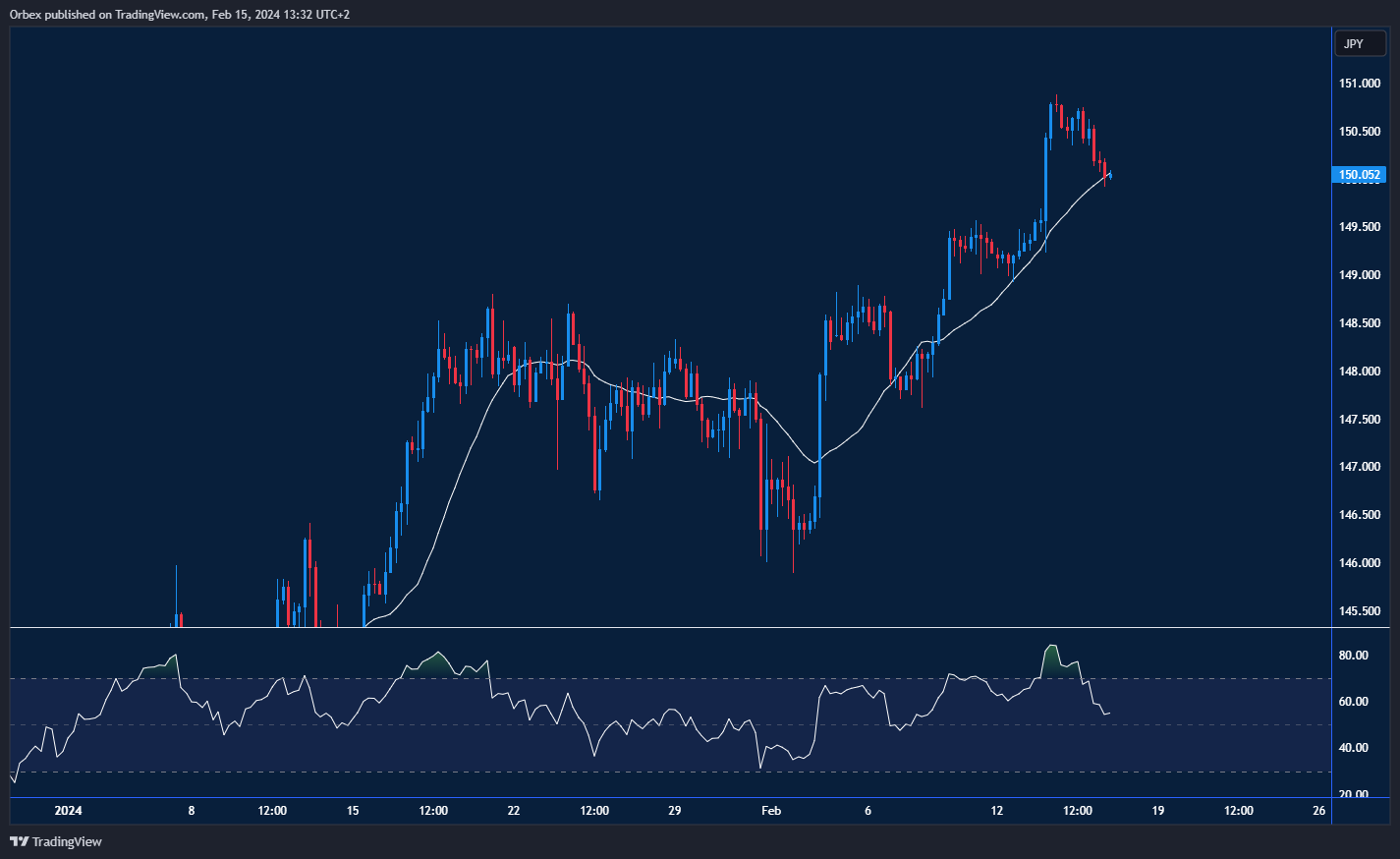Viewport: 1400px width, 859px height.
Task: Click the blue current price label 150.052
Action: click(1360, 175)
